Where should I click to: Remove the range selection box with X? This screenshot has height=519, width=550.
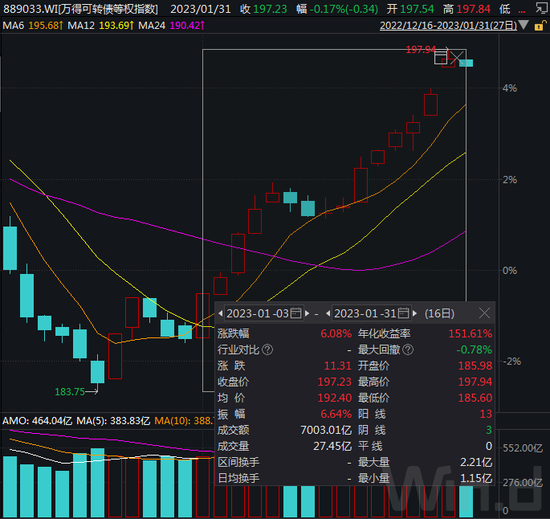[457, 58]
